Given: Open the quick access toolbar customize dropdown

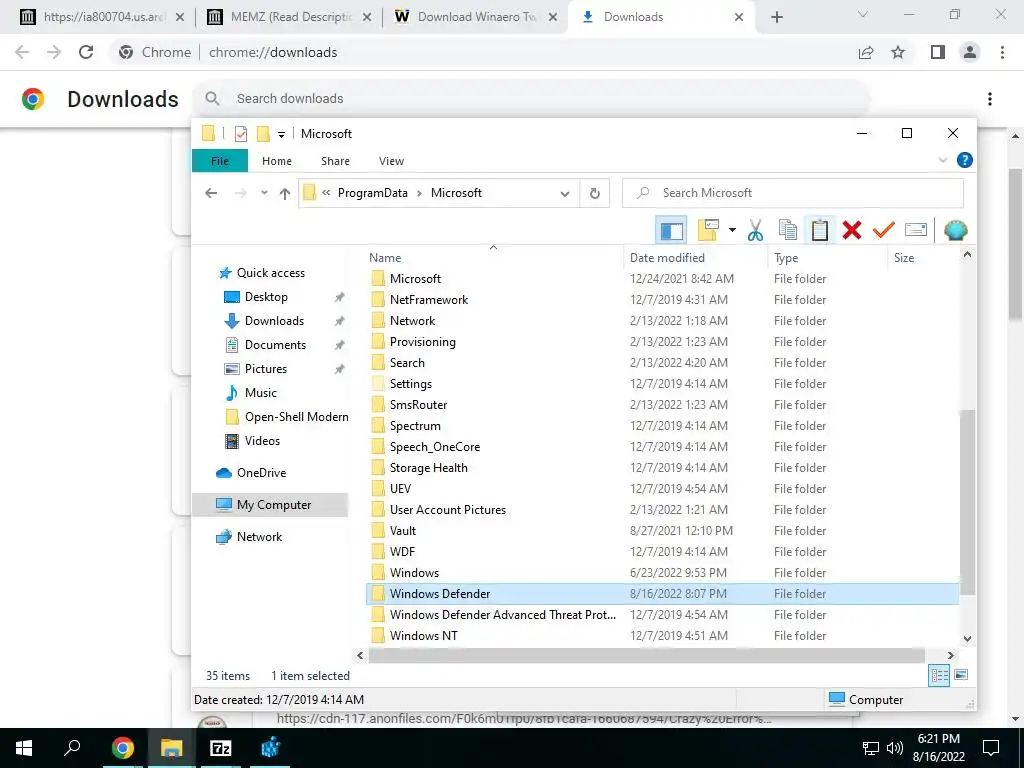Looking at the screenshot, I should (281, 135).
